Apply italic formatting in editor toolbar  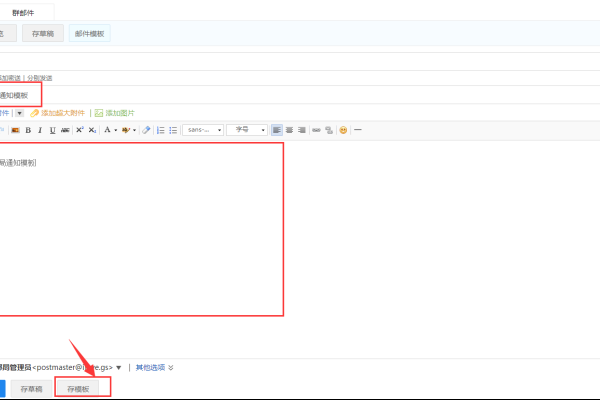pyautogui.click(x=41, y=130)
